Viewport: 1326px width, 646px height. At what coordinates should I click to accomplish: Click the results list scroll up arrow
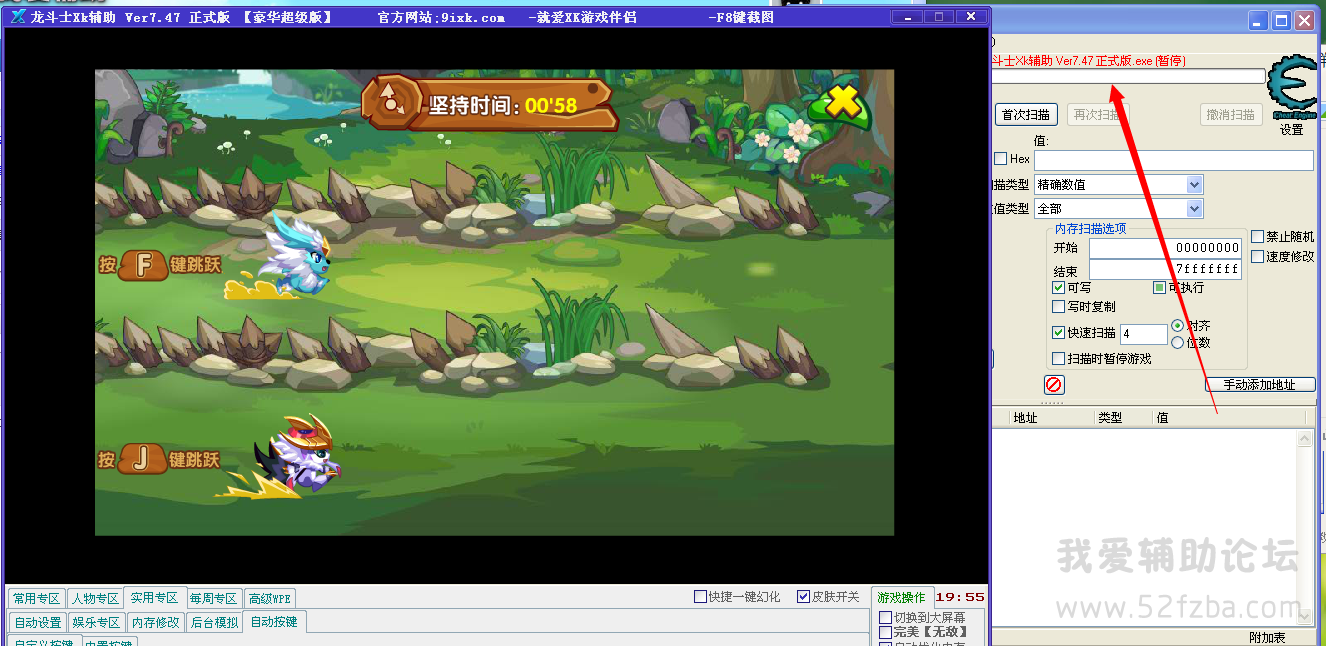(1304, 438)
